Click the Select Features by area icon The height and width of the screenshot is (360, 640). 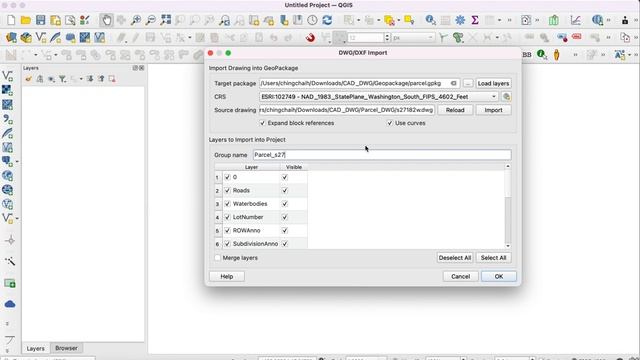coord(349,20)
